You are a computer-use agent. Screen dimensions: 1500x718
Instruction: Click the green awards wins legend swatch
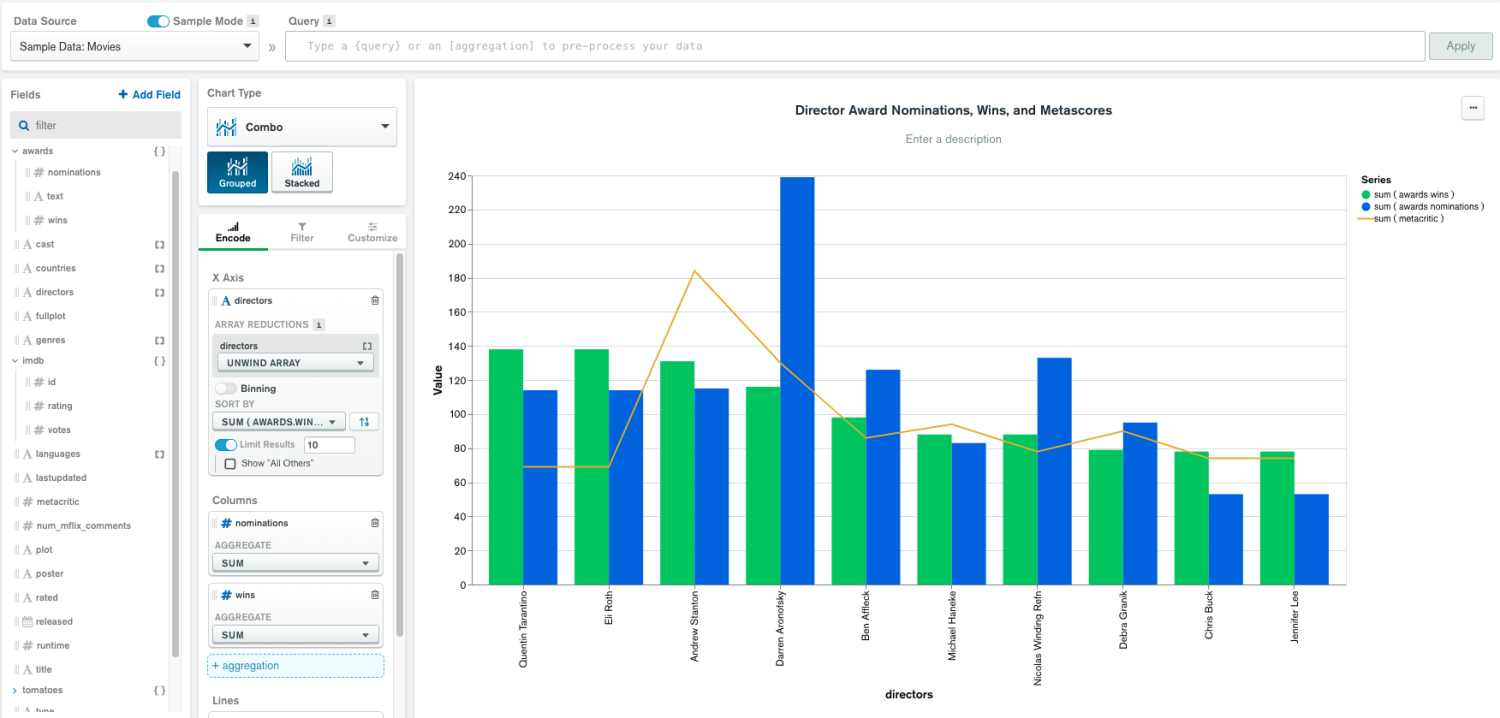[x=1366, y=194]
